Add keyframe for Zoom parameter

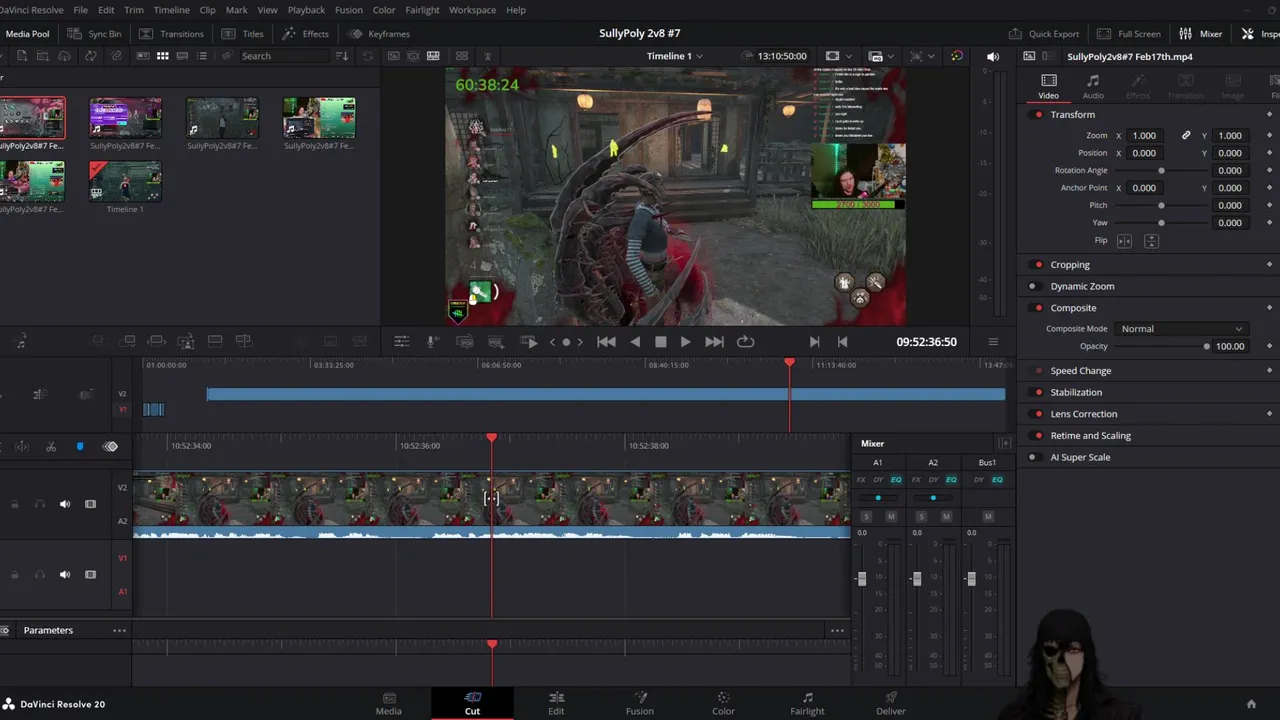(x=1269, y=136)
